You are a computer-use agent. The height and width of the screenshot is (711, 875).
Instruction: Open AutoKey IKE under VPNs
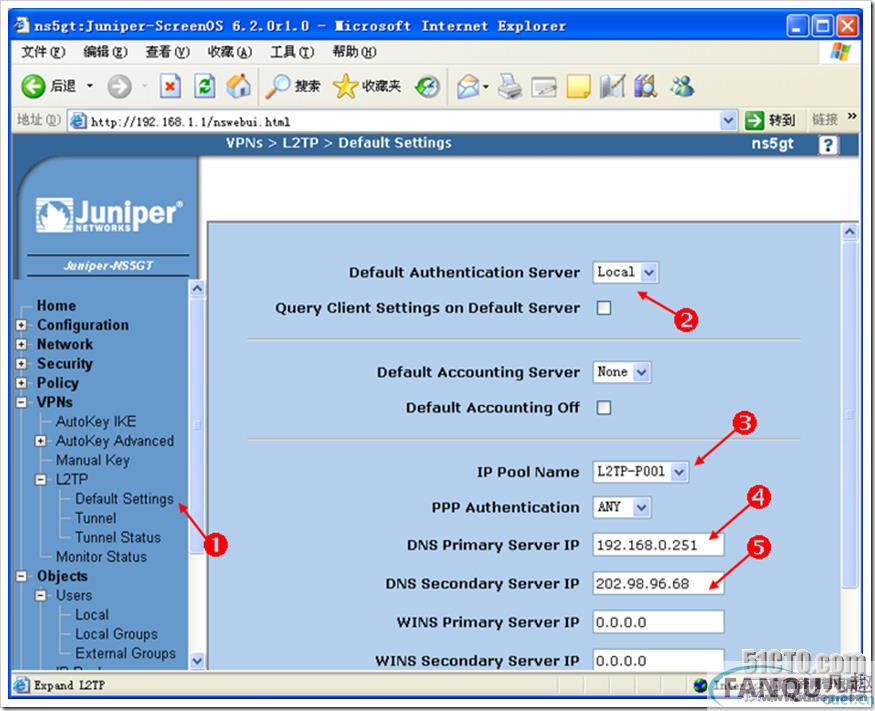coord(96,421)
